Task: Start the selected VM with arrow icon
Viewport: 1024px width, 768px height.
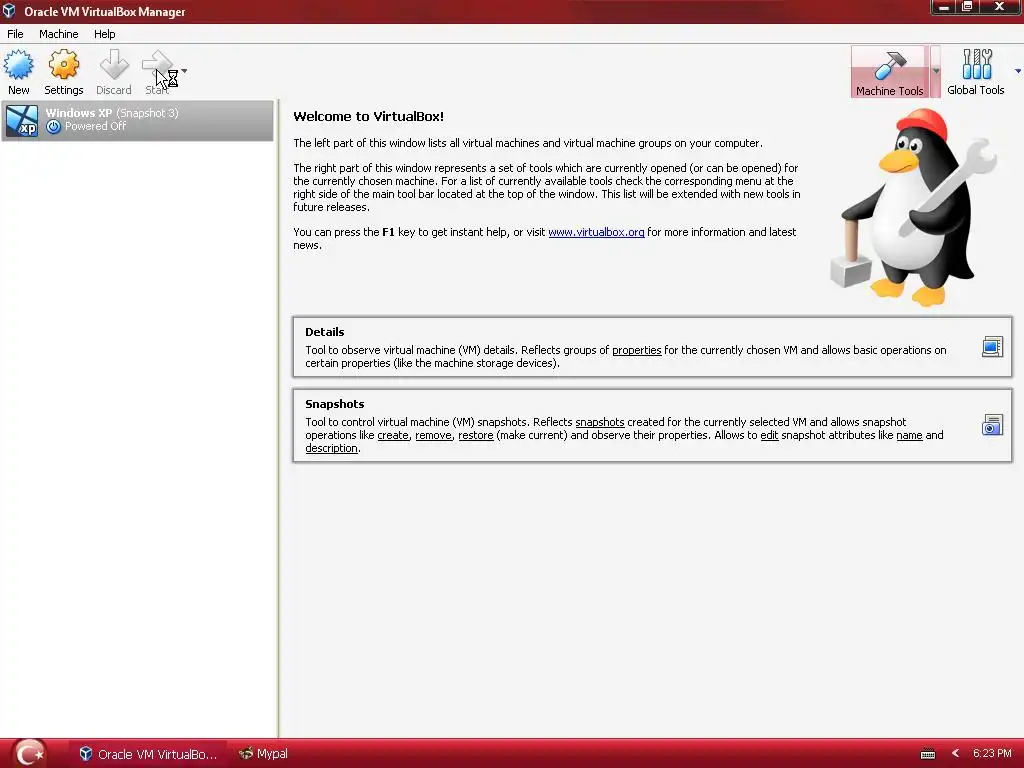Action: [157, 65]
